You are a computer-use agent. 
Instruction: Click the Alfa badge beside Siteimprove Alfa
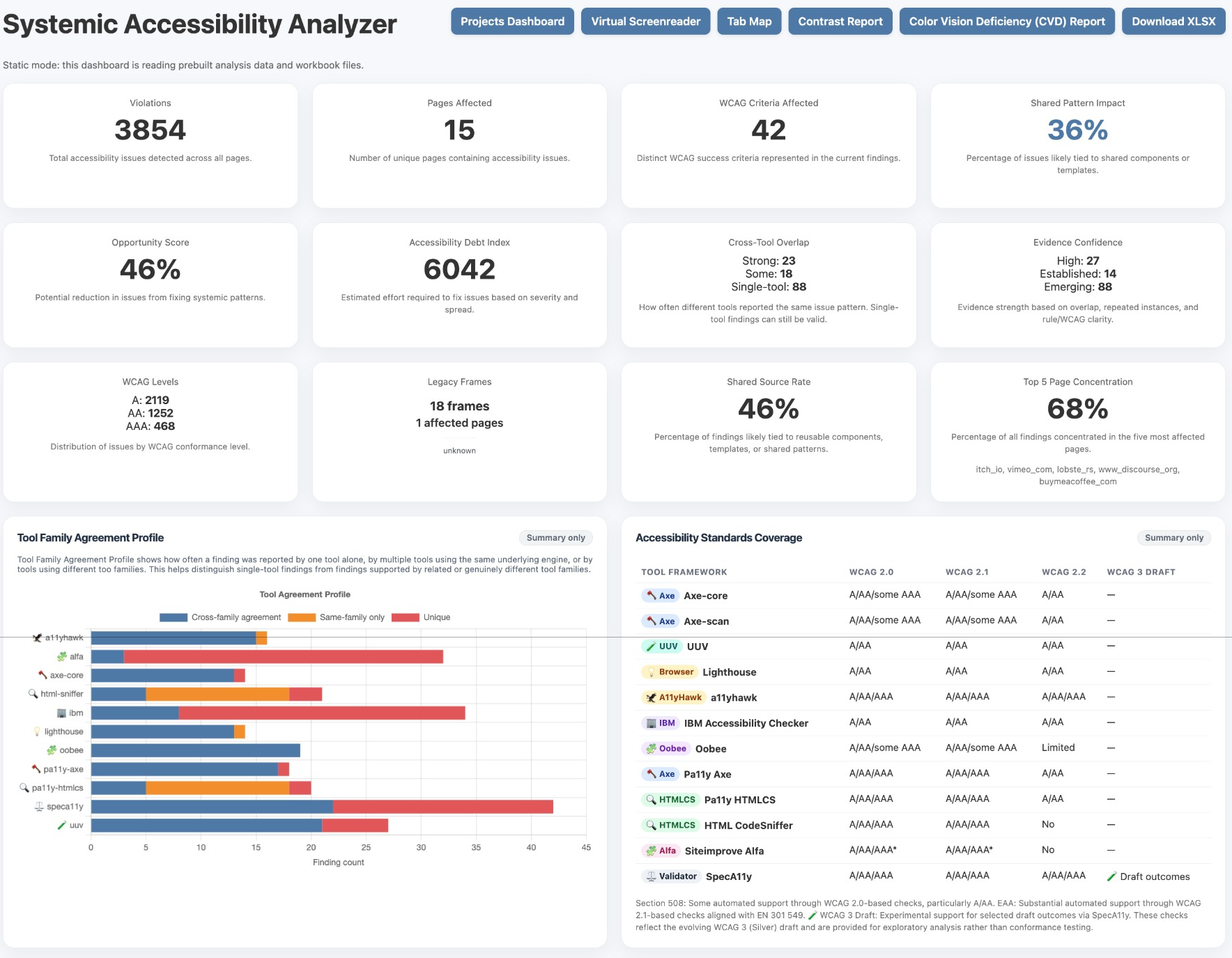[661, 851]
